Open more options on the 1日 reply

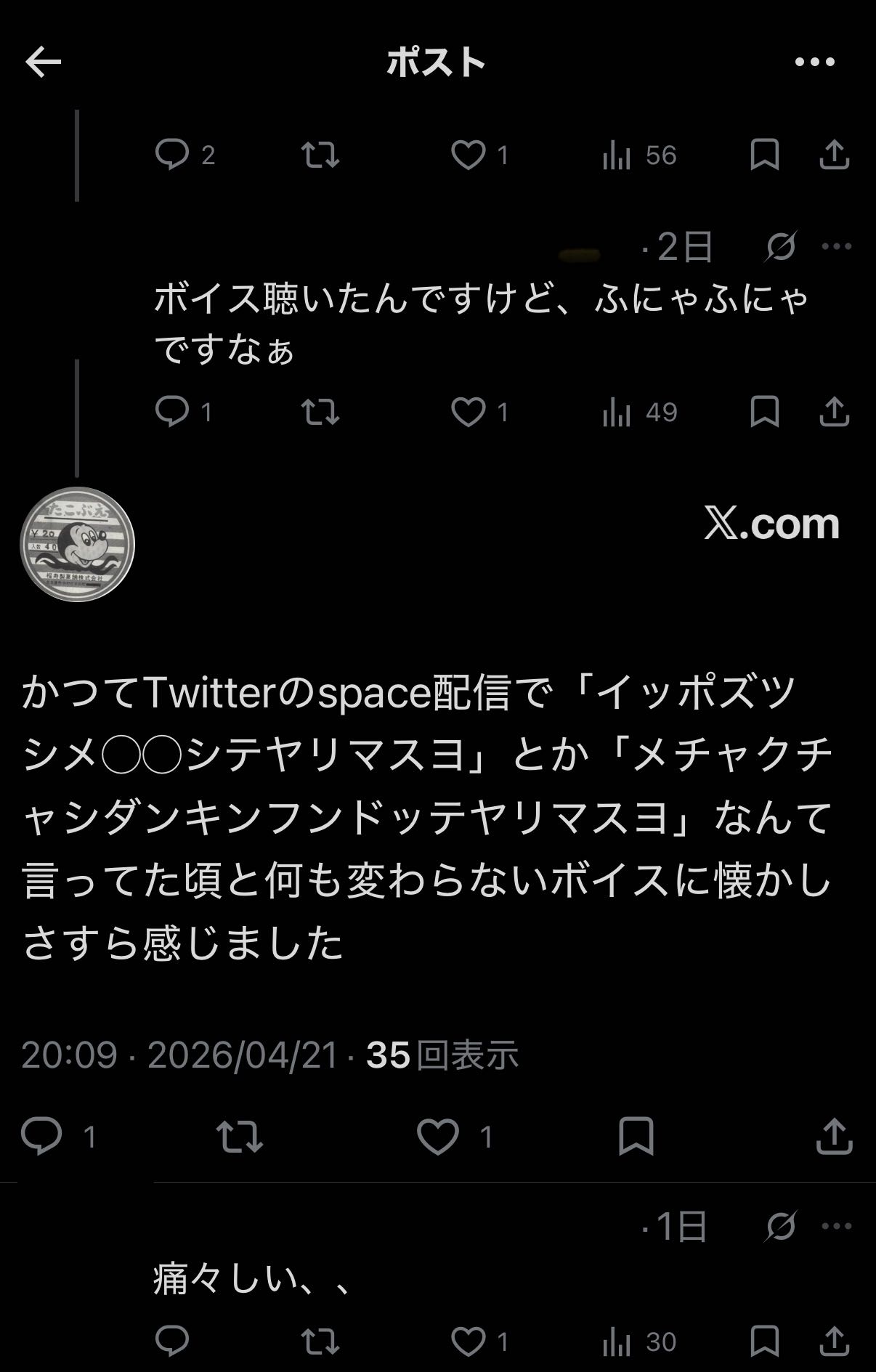click(x=836, y=1226)
